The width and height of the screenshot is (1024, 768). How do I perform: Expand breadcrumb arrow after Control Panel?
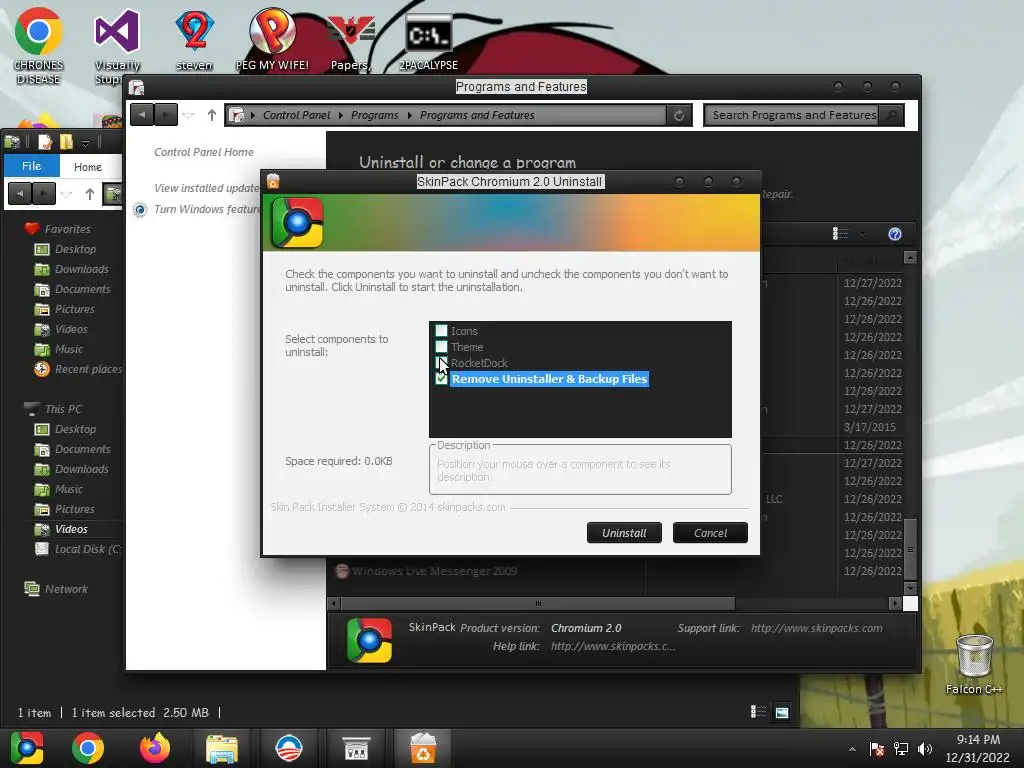[340, 115]
